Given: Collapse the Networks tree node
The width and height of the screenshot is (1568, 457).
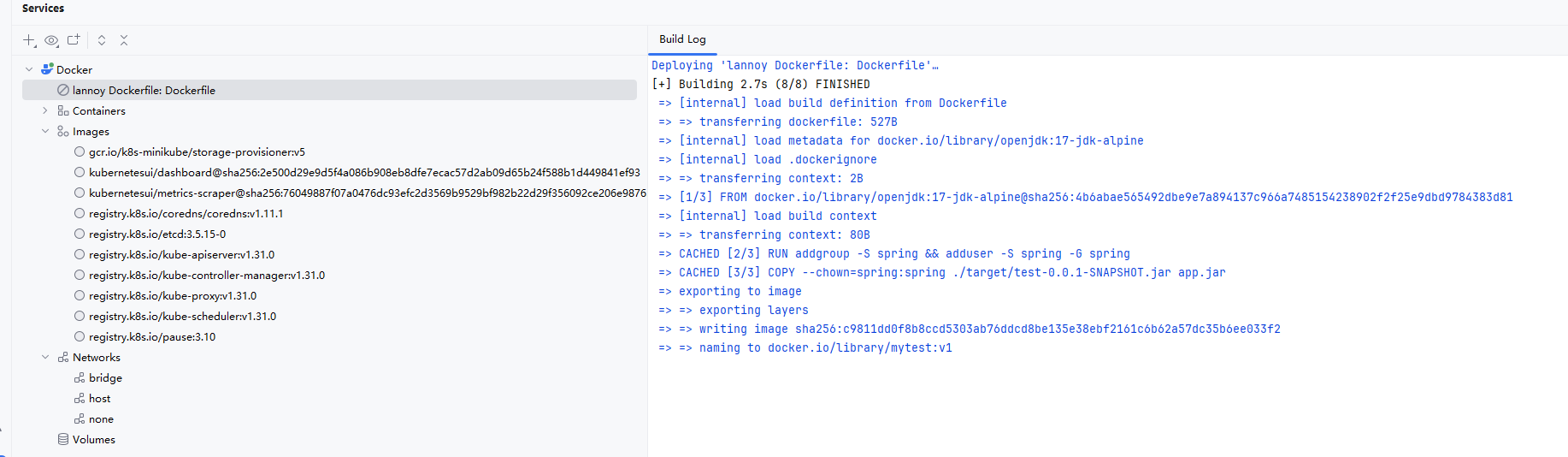Looking at the screenshot, I should click(x=45, y=358).
